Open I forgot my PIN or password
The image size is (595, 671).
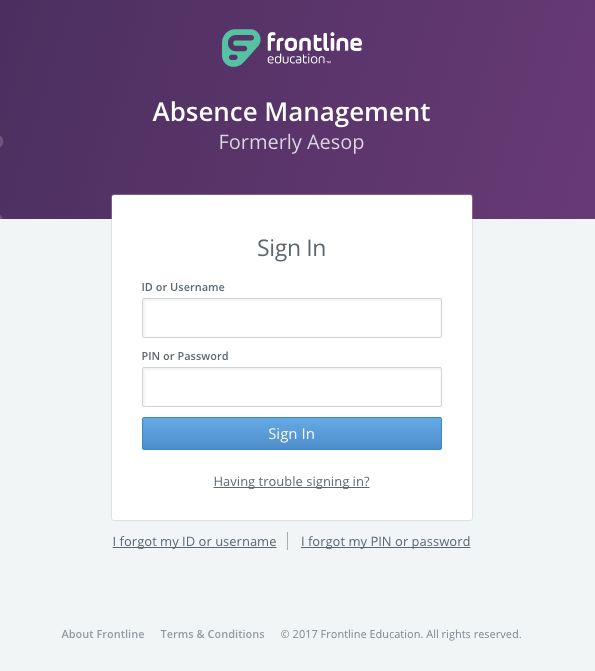[x=385, y=541]
